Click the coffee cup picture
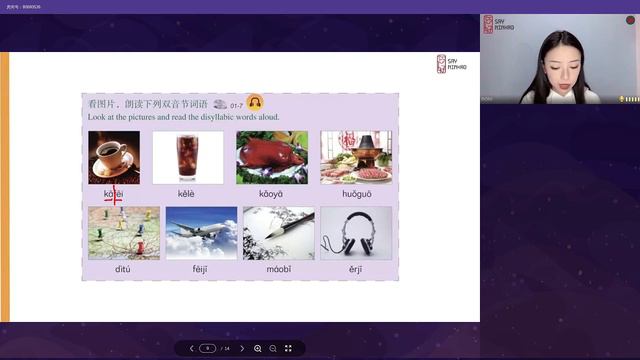 (x=114, y=158)
